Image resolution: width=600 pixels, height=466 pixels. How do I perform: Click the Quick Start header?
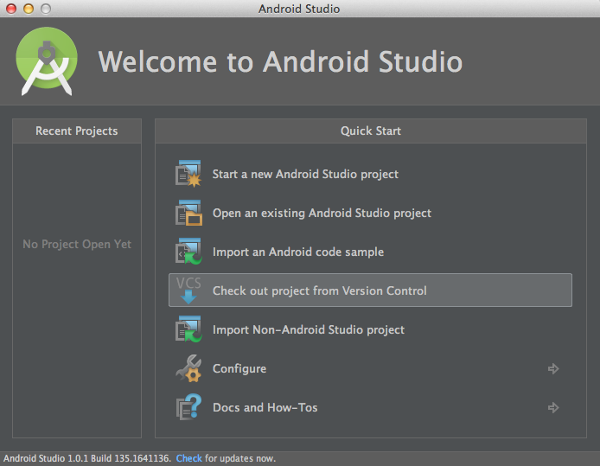pos(371,131)
